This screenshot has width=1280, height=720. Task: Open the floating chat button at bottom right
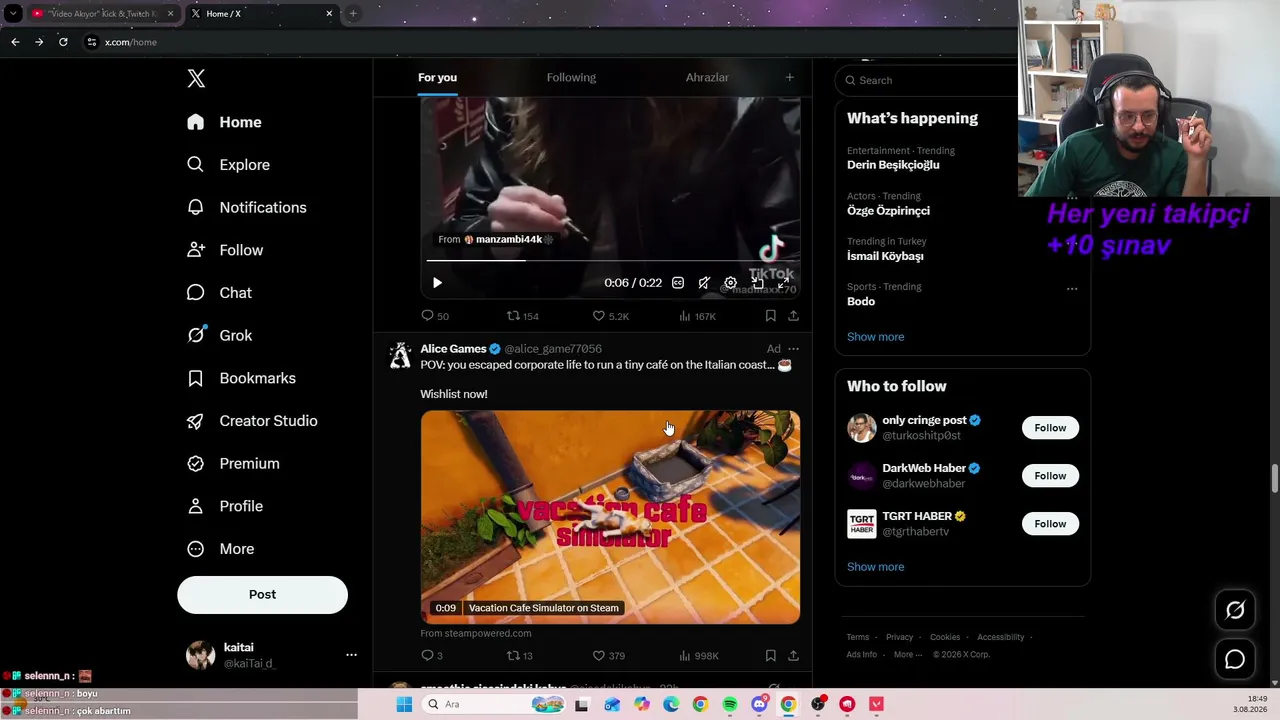(x=1235, y=660)
